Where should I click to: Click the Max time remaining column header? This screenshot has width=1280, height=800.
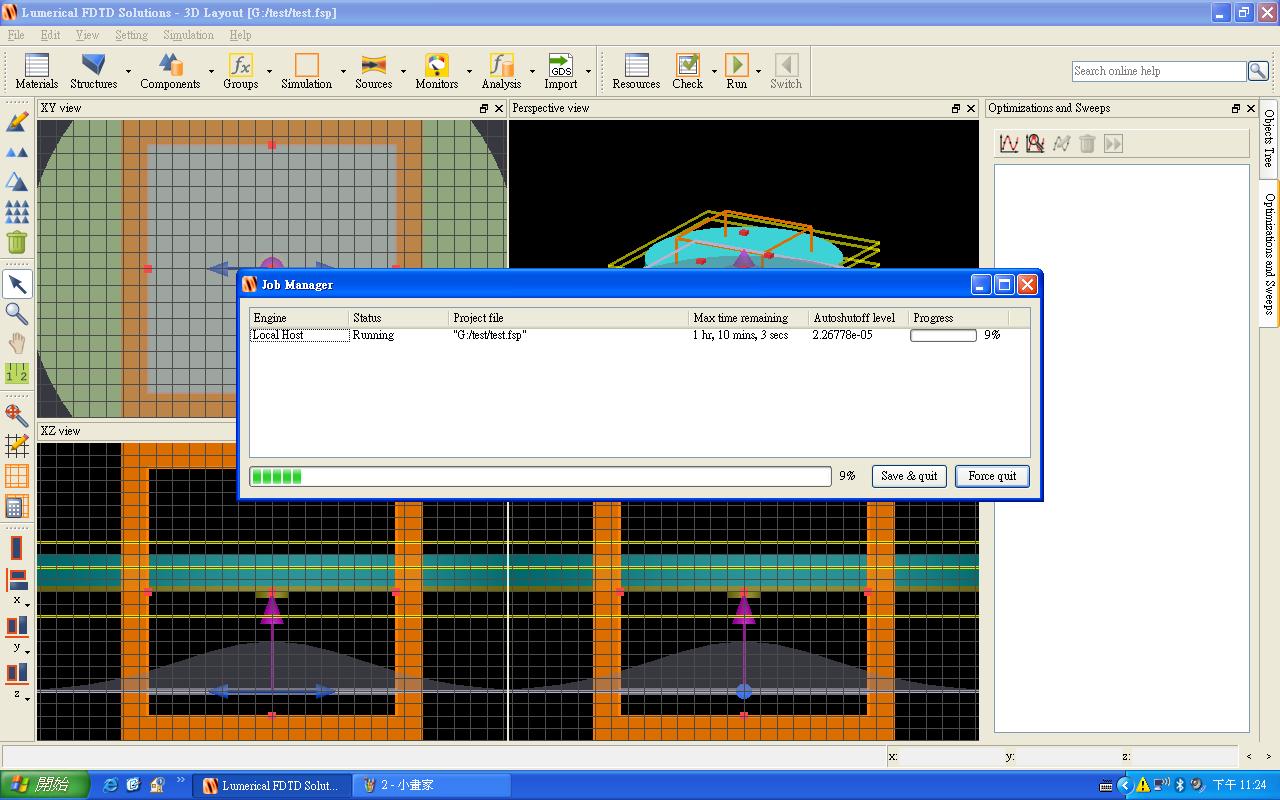[748, 318]
